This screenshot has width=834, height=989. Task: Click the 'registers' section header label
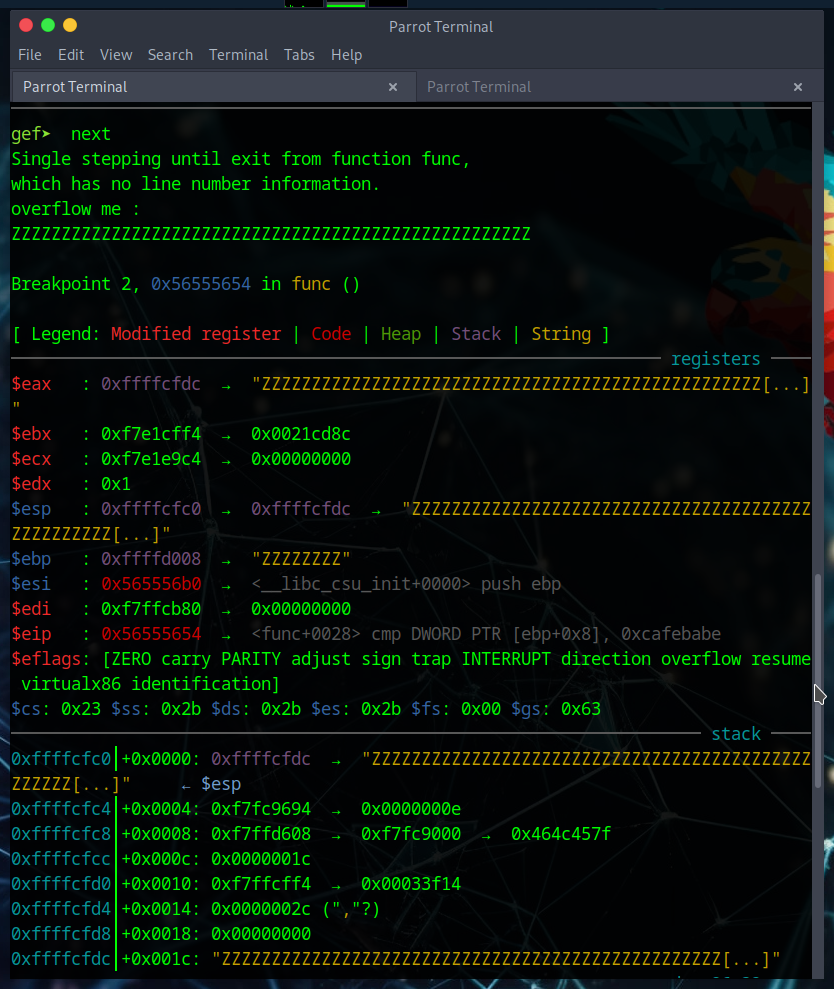[715, 359]
